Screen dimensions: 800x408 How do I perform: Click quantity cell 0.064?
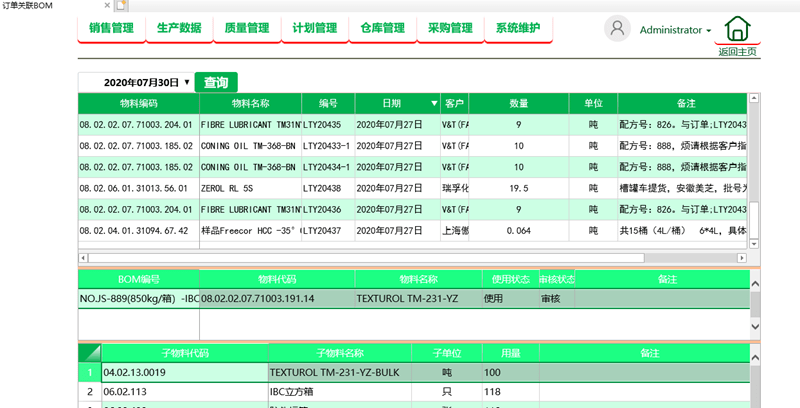click(x=518, y=231)
